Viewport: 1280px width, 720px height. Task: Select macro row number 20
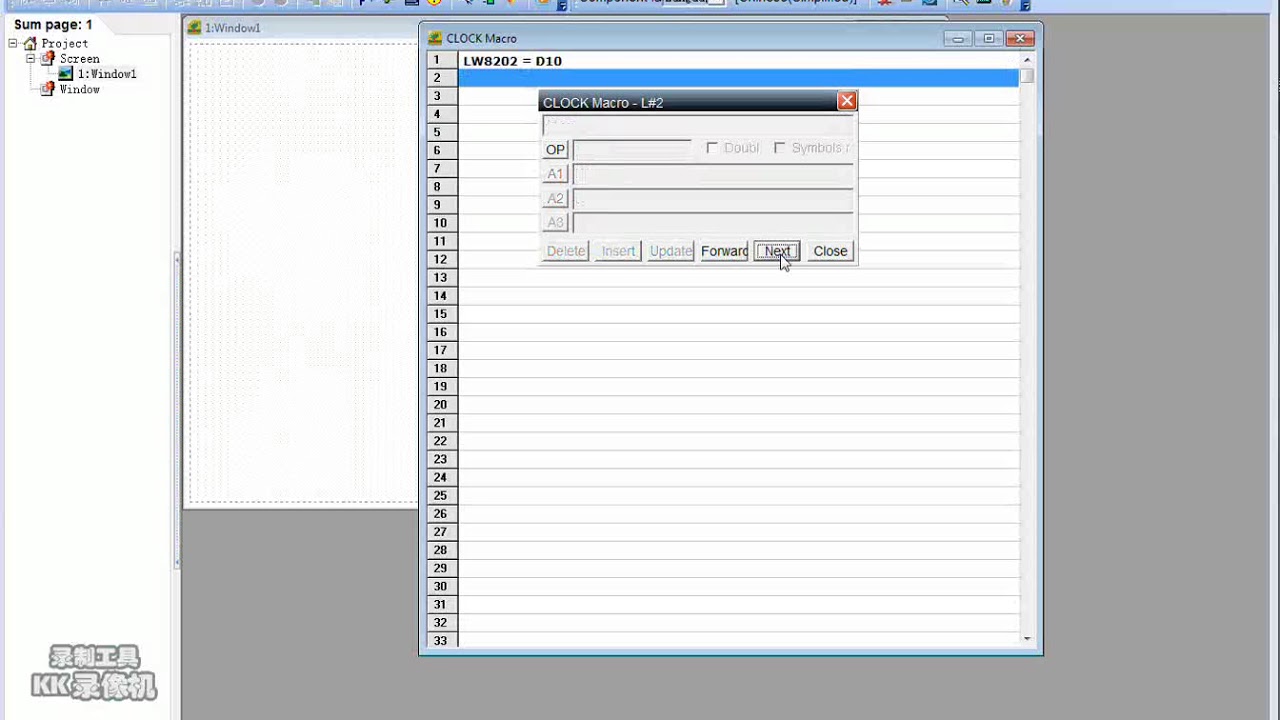click(x=440, y=405)
